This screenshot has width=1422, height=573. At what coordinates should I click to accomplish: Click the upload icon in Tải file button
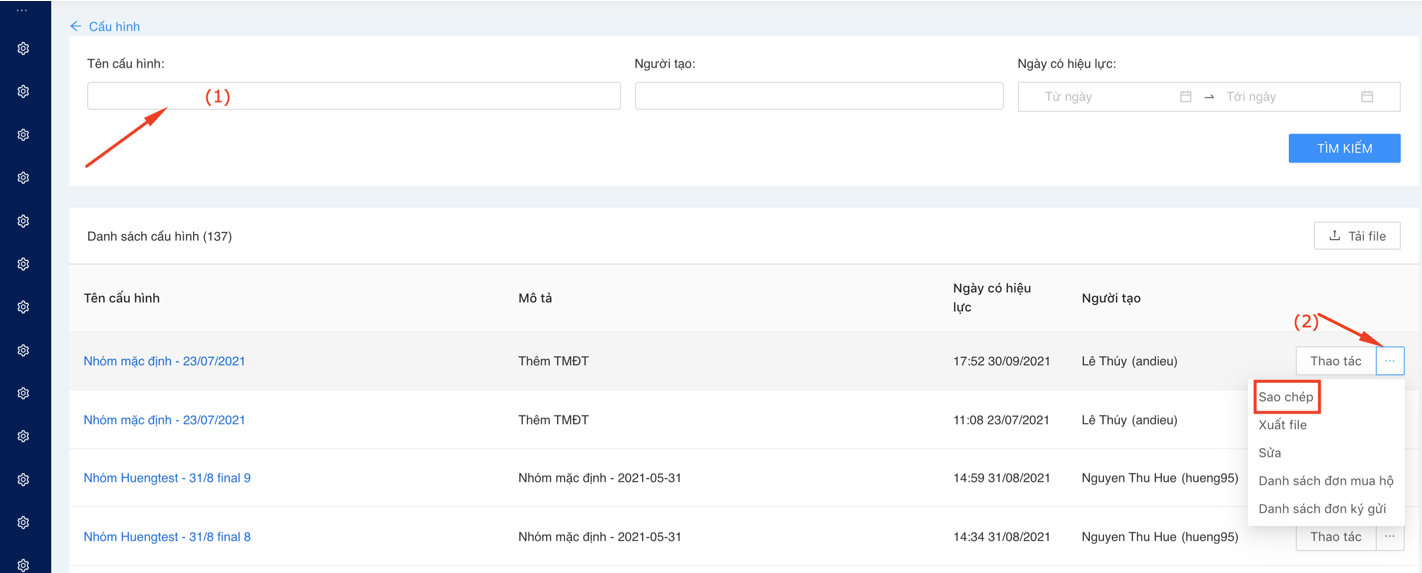click(1334, 236)
